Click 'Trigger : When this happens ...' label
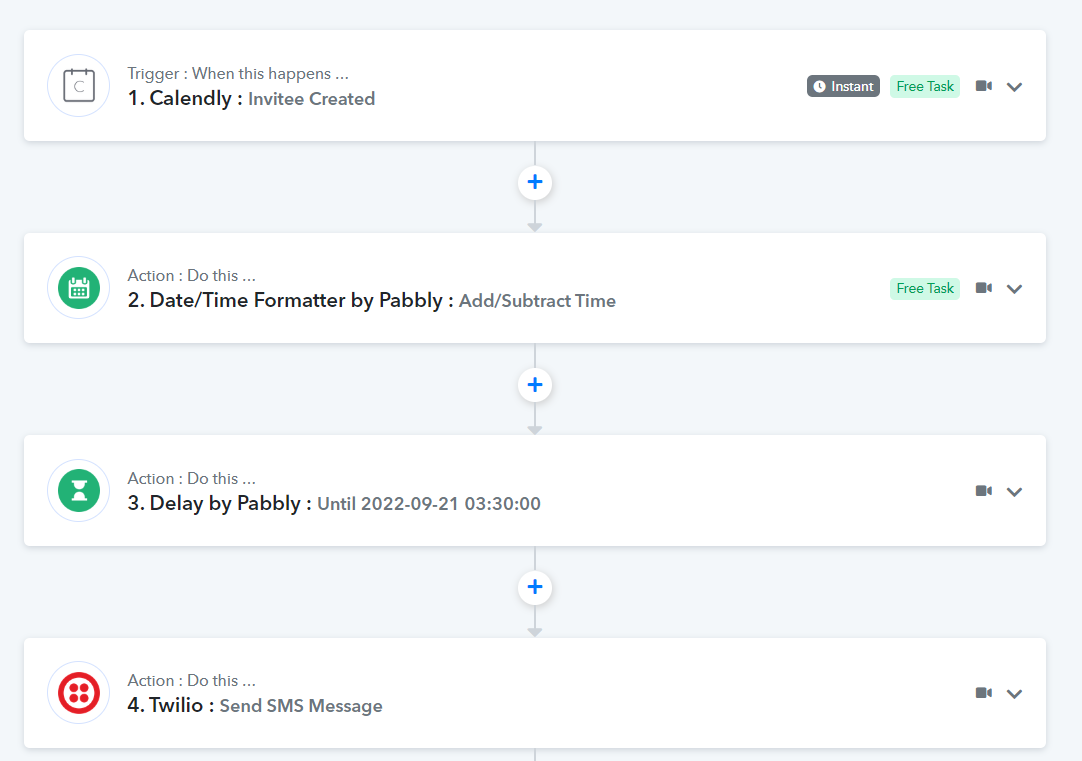1082x761 pixels. [238, 74]
